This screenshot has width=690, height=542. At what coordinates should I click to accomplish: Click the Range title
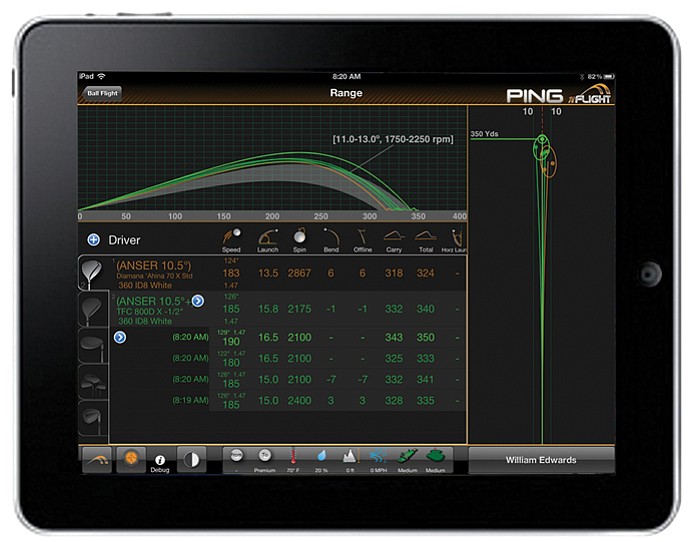[x=346, y=93]
